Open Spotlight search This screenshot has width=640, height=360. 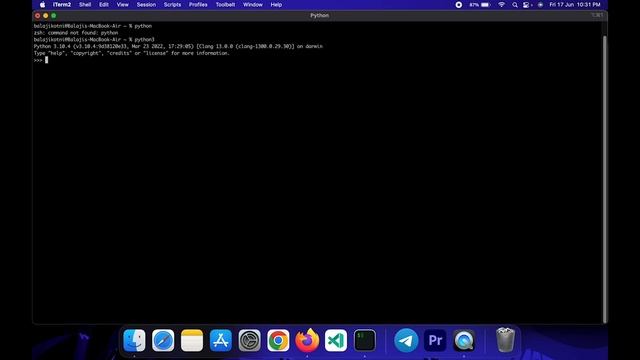coord(515,5)
